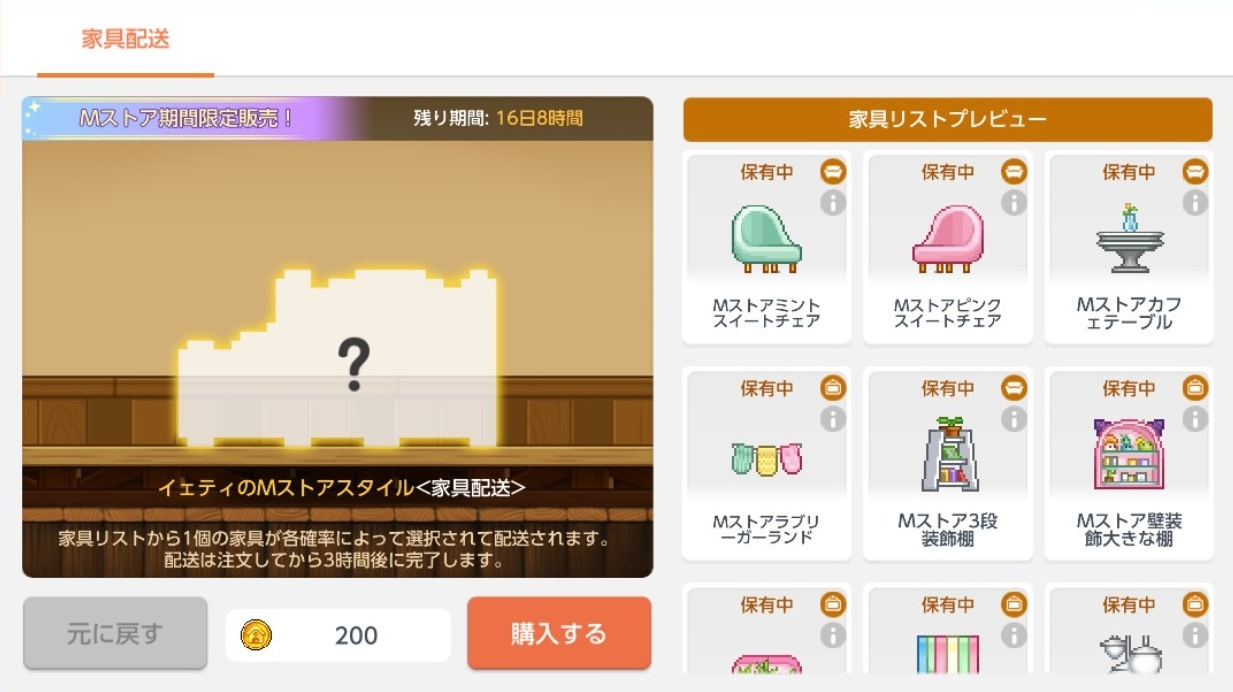Open info icon for Mストアミントスイートチェア

click(x=832, y=203)
